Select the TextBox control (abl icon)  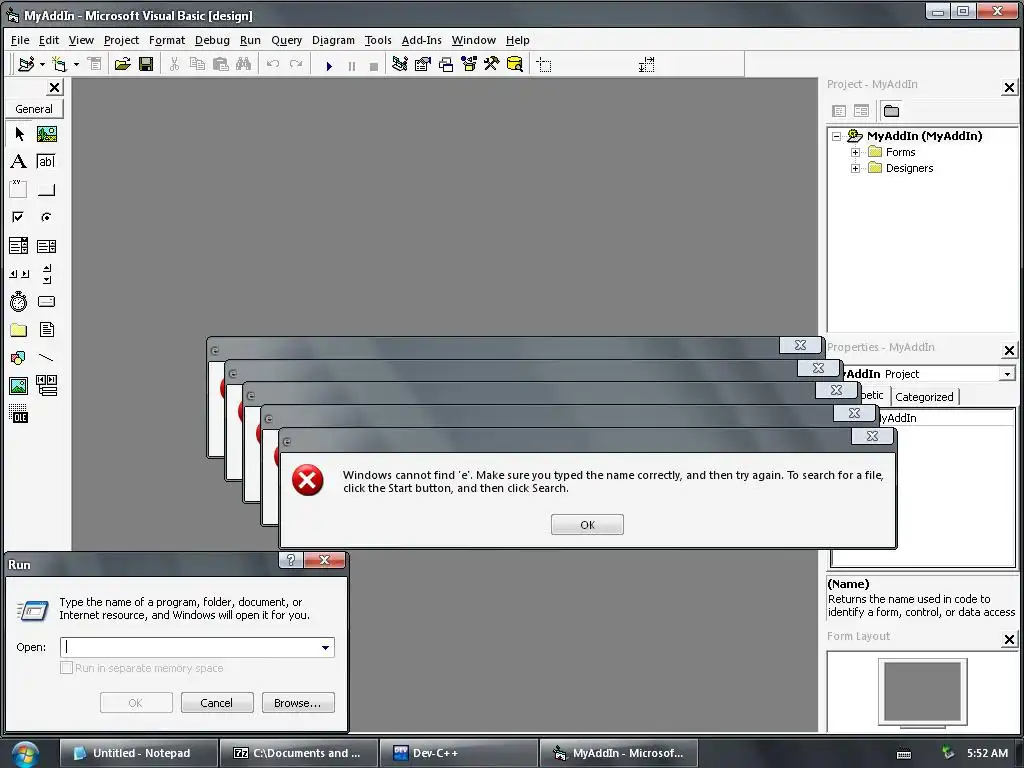pyautogui.click(x=46, y=161)
